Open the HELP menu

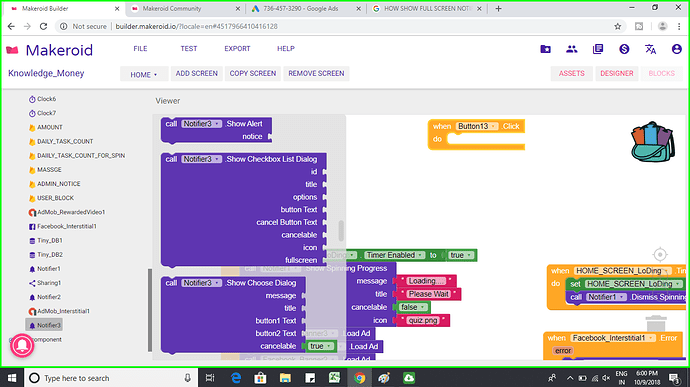(x=286, y=48)
